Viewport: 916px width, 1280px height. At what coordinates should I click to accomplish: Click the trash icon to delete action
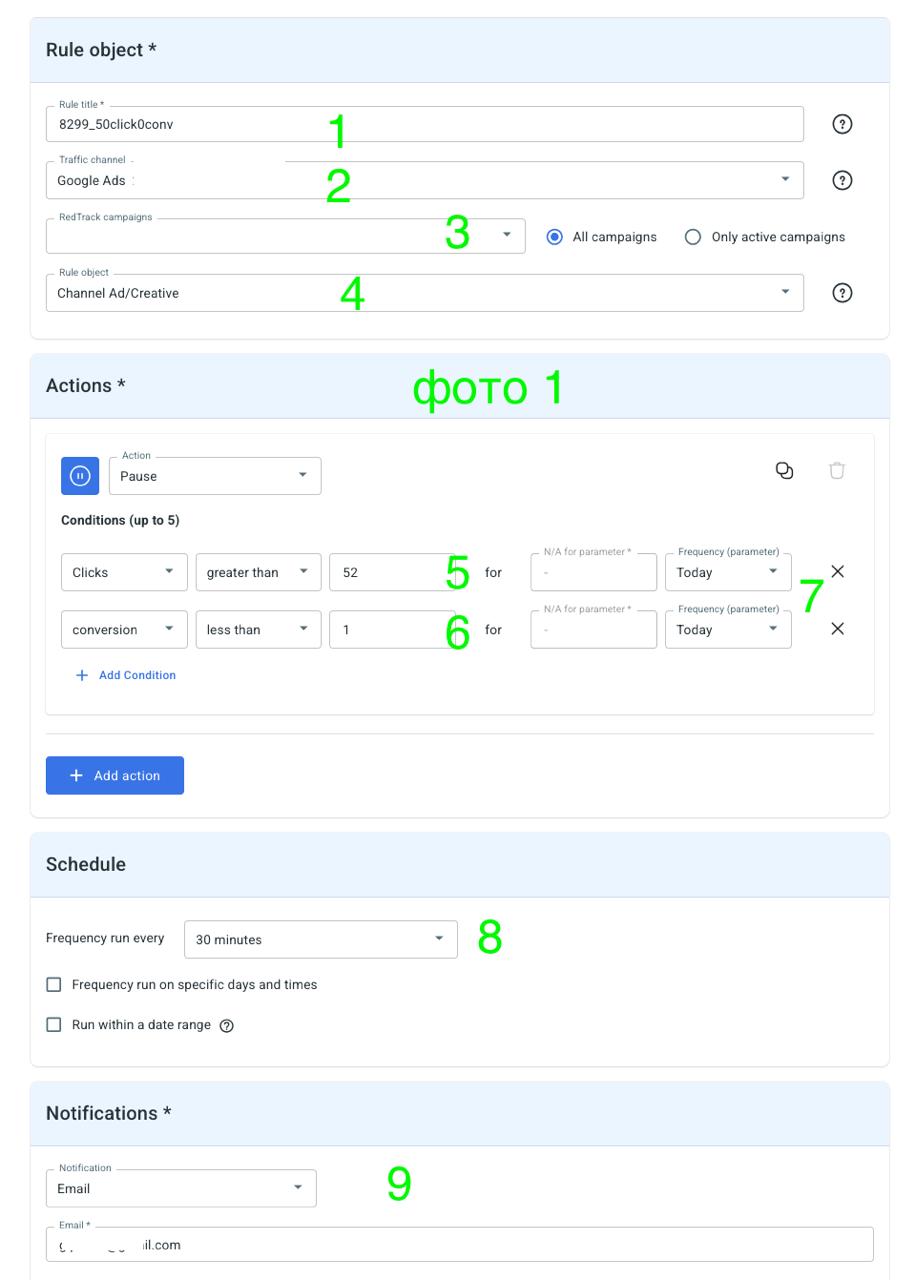837,470
